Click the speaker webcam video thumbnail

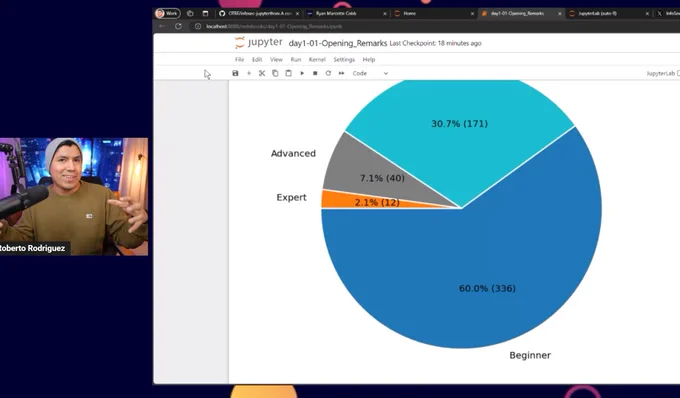click(74, 196)
